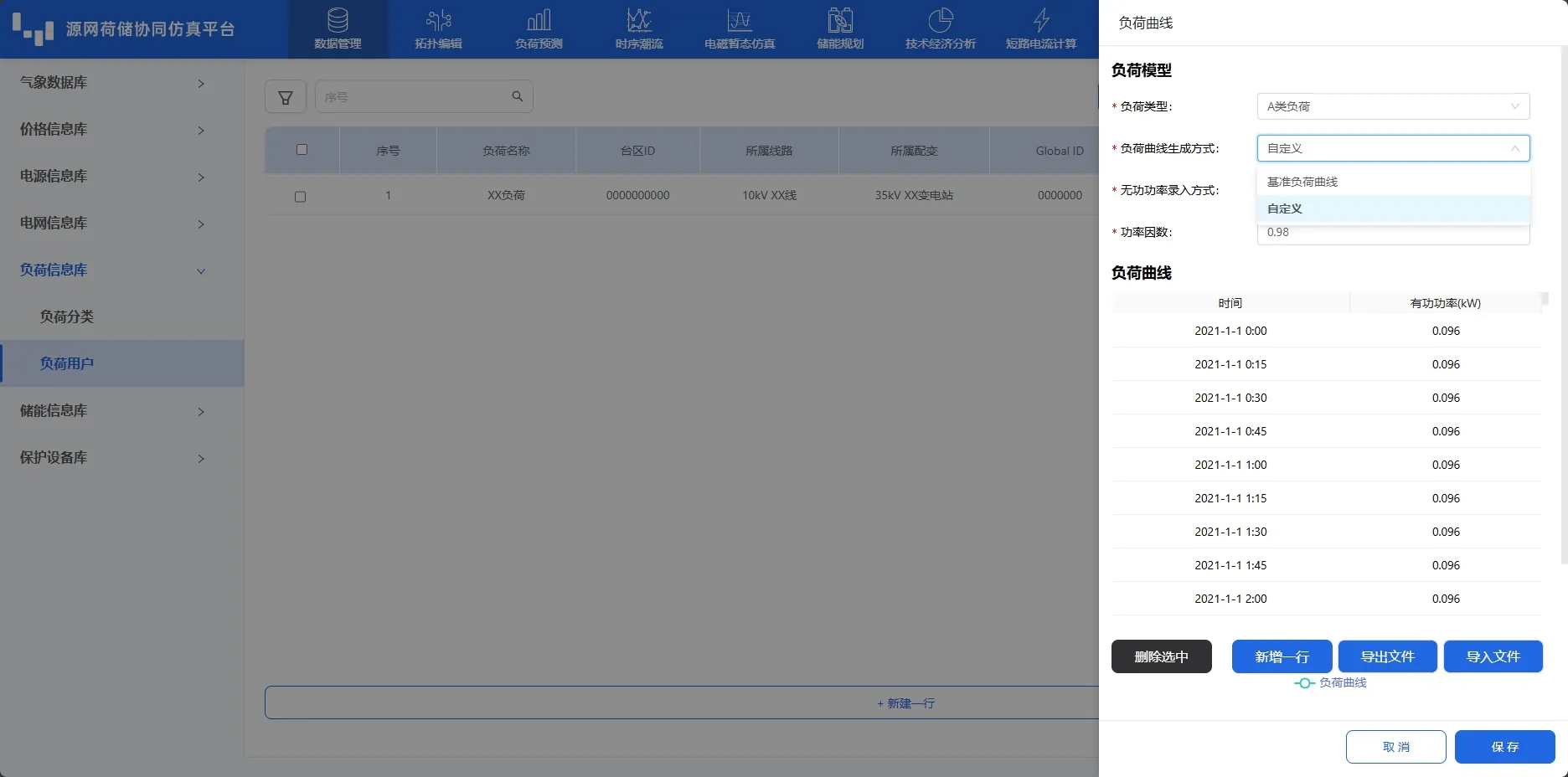Viewport: 1568px width, 777px height.
Task: Choose 基准负荷曲线 option
Action: pos(1393,182)
